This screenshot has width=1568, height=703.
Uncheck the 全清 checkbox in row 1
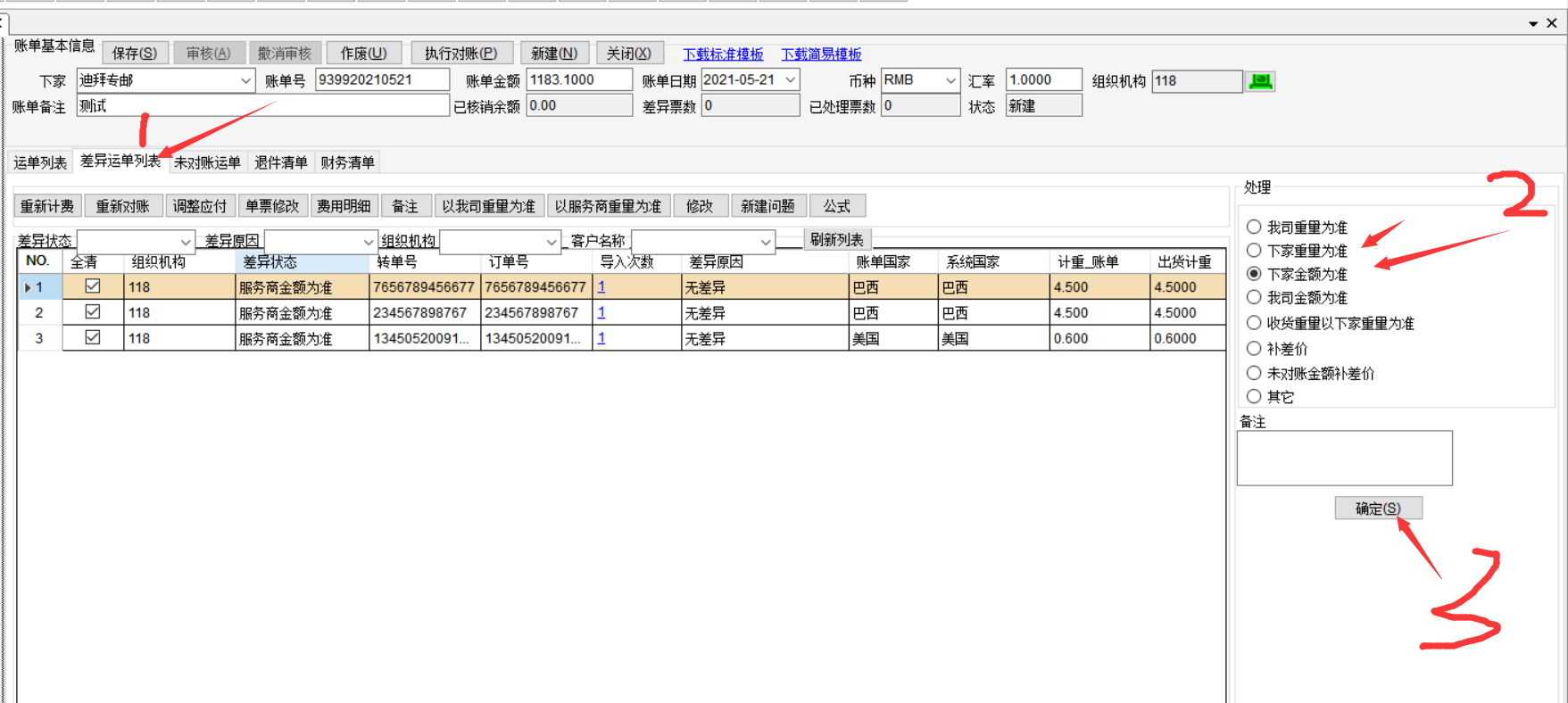pos(93,286)
